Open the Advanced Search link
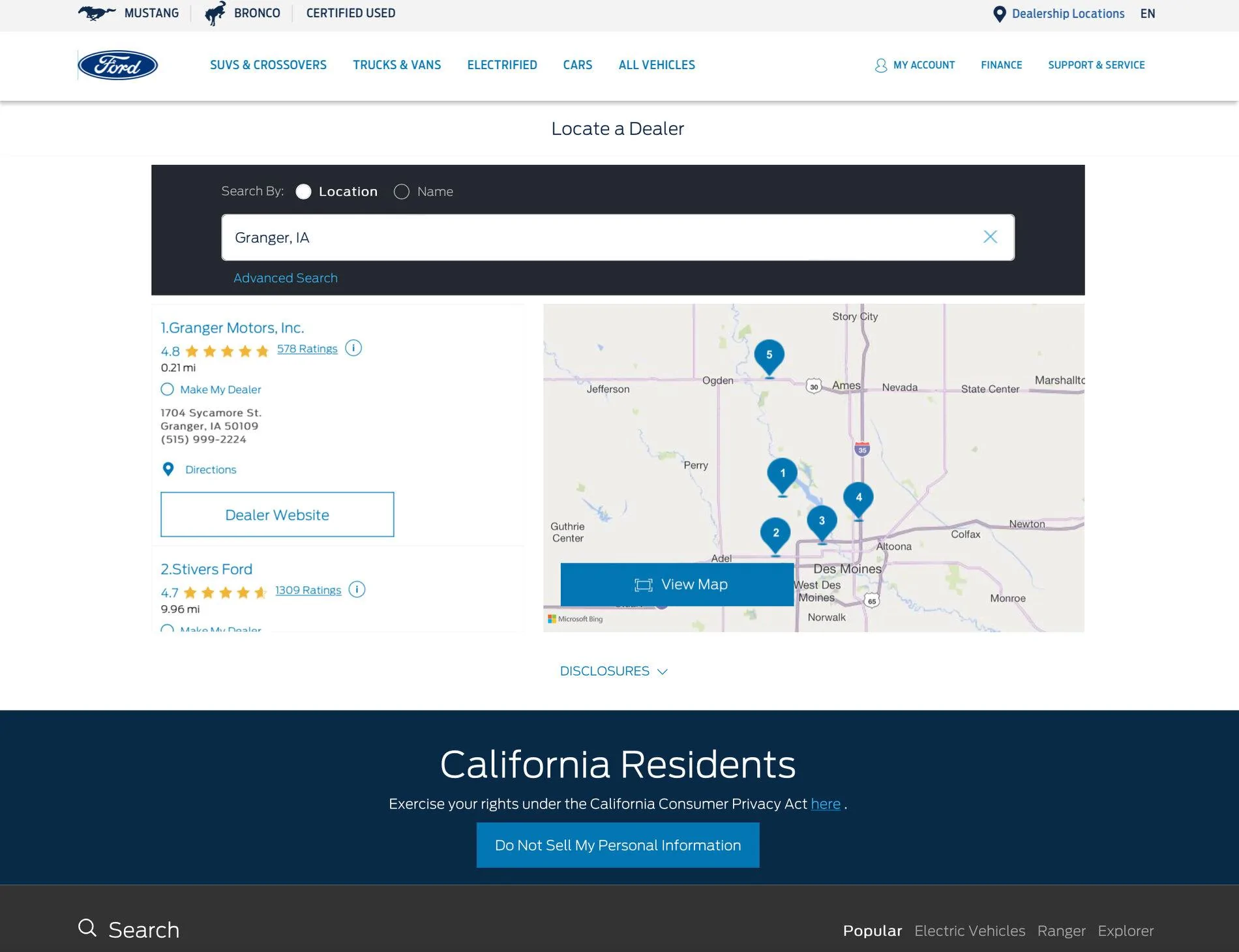This screenshot has height=952, width=1239. click(x=286, y=278)
